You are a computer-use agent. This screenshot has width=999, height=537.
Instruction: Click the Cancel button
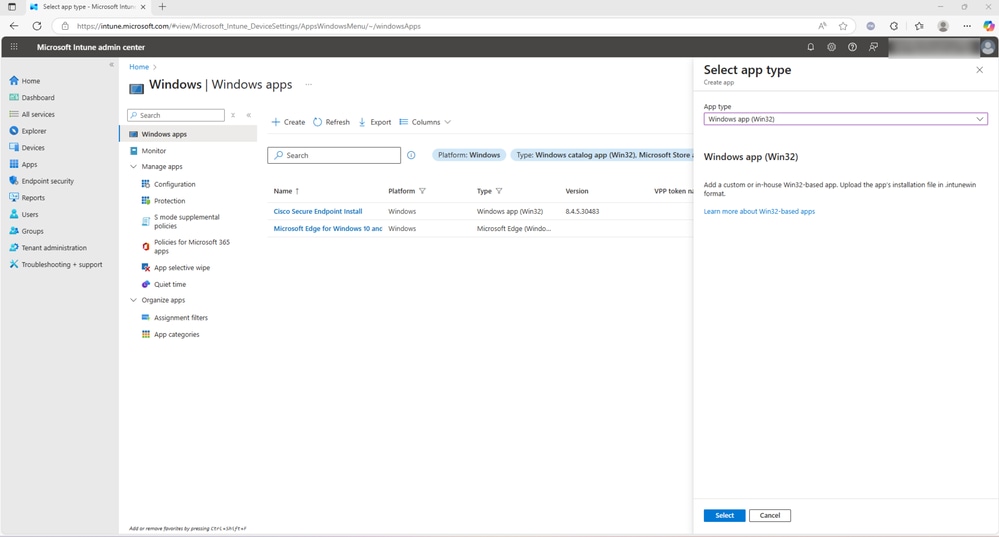[x=770, y=515]
